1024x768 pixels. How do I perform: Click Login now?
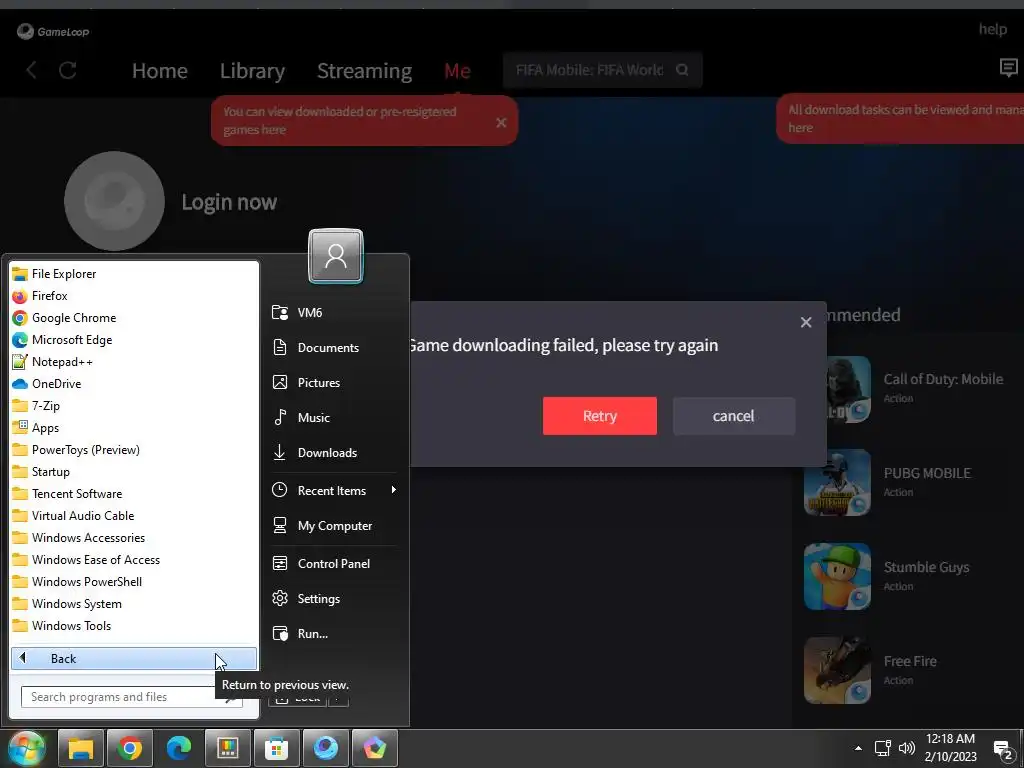pos(229,202)
